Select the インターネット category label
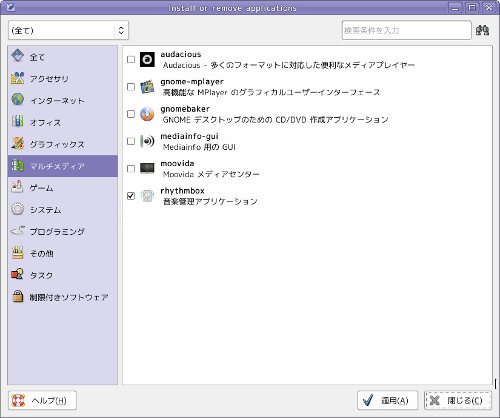Screen dimensions: 500x418 point(57,101)
